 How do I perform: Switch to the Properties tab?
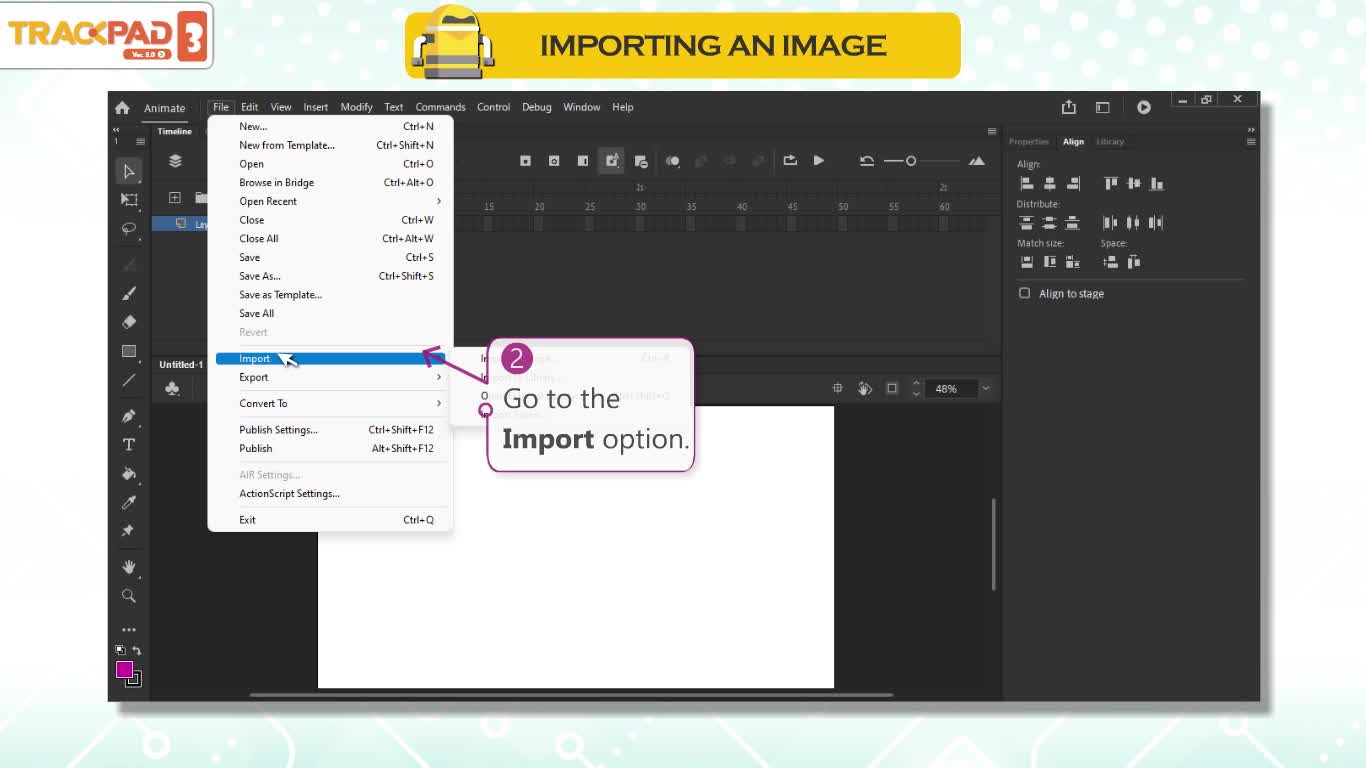coord(1029,142)
